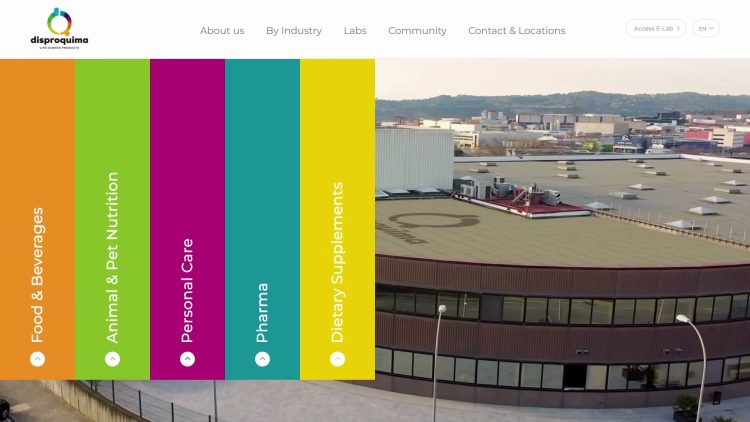Expand the Food & Beverages arrow circle
The height and width of the screenshot is (422, 750).
pos(37,359)
